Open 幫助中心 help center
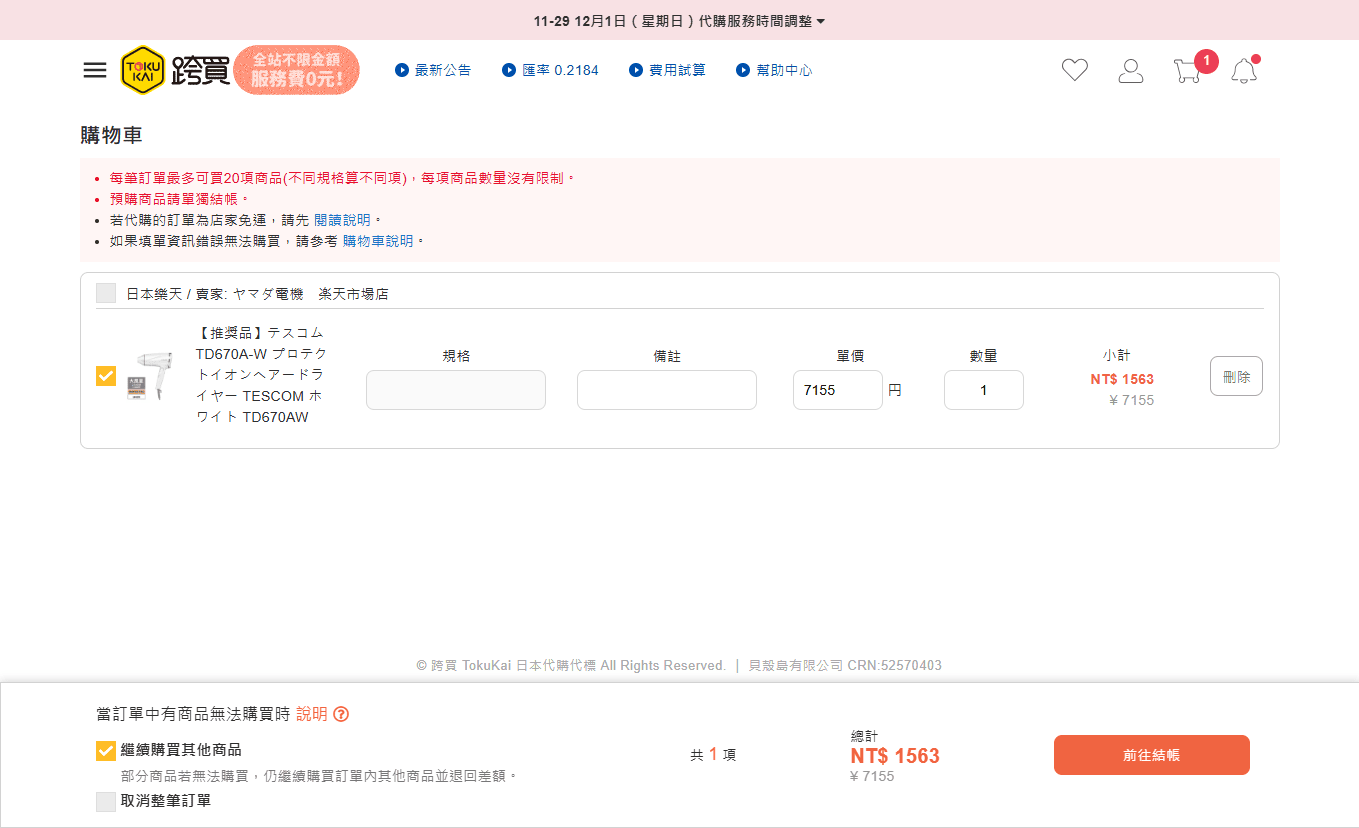 point(774,70)
